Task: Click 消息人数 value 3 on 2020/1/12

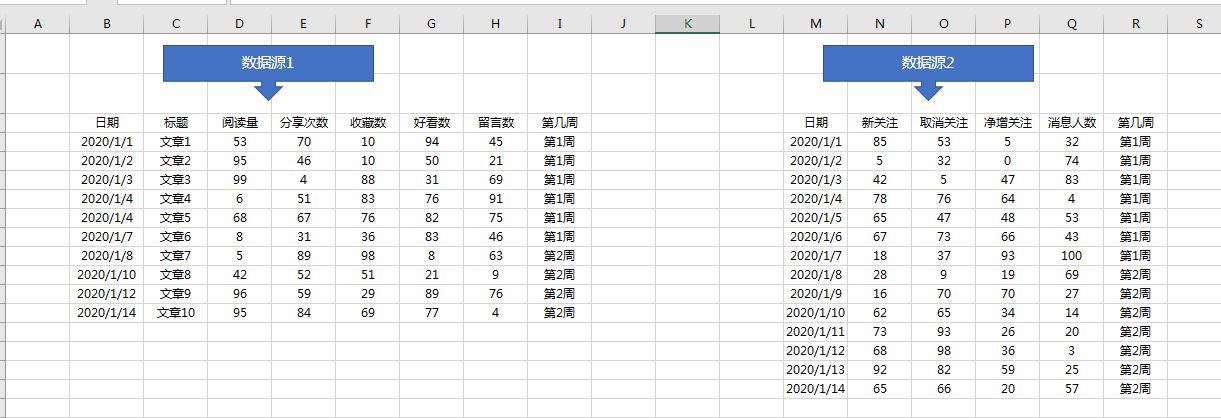Action: (1071, 351)
